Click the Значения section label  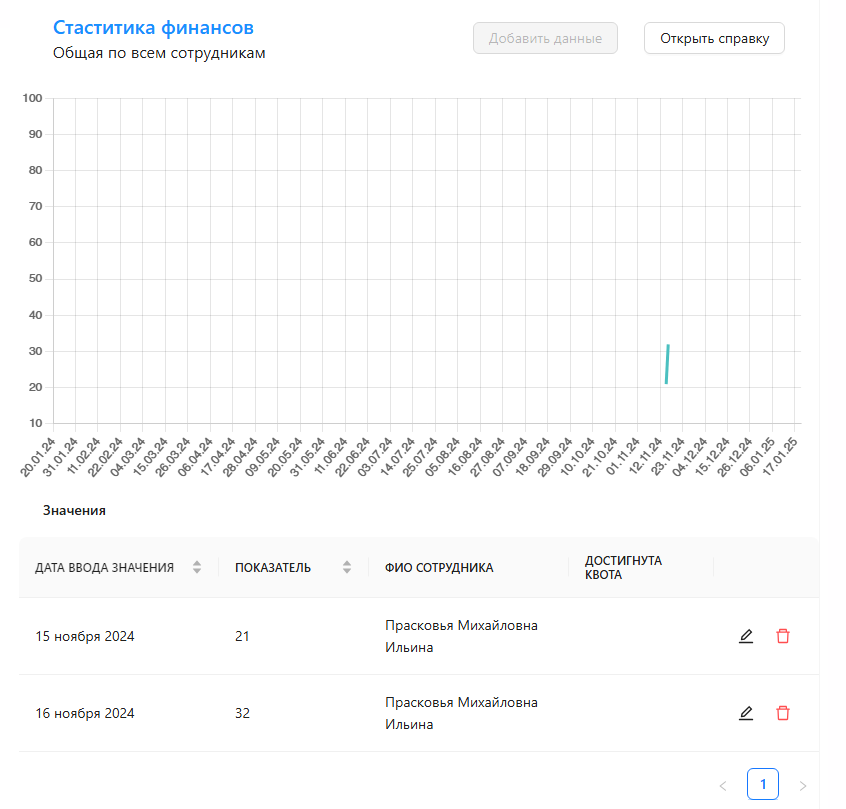pyautogui.click(x=74, y=511)
